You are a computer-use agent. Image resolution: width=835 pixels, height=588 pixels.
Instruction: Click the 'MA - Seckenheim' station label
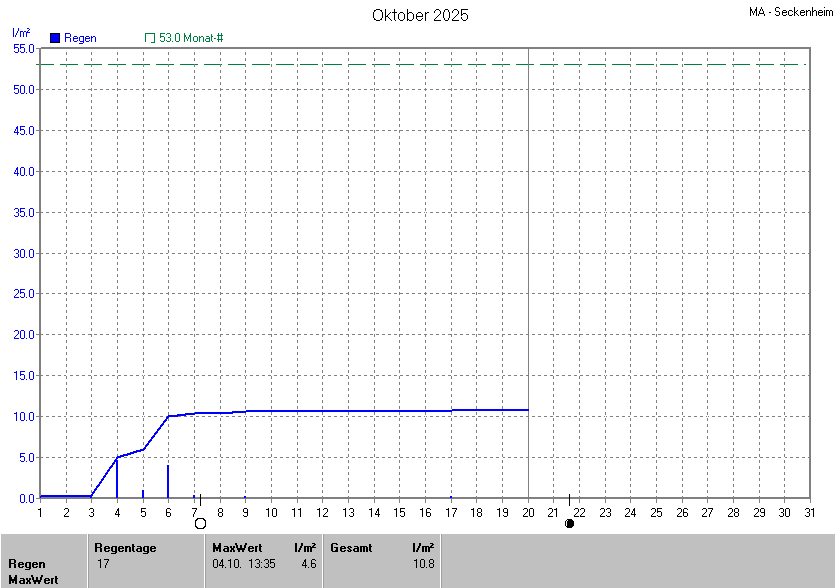click(788, 13)
